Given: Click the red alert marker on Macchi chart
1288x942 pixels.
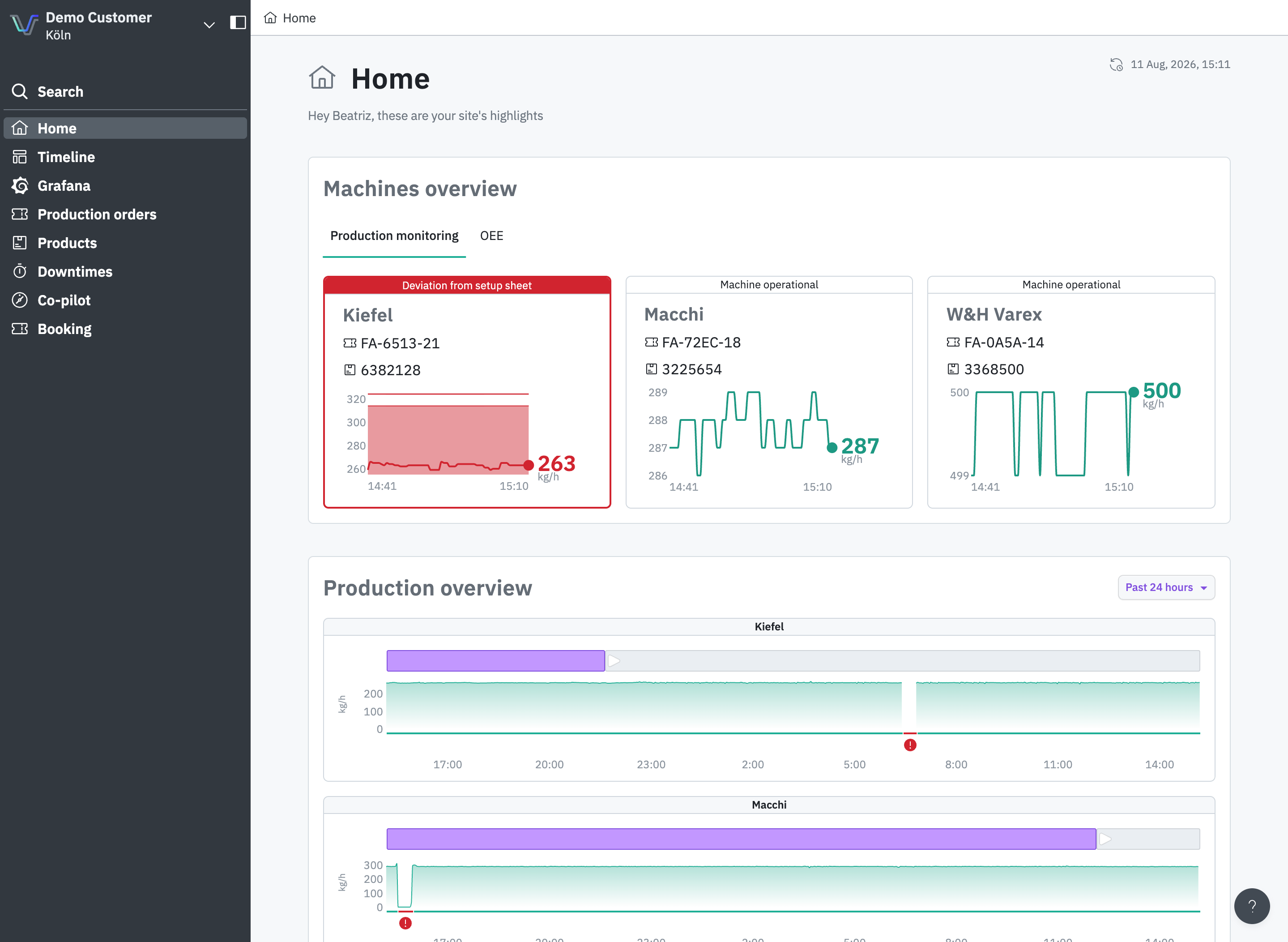Looking at the screenshot, I should pos(405,923).
